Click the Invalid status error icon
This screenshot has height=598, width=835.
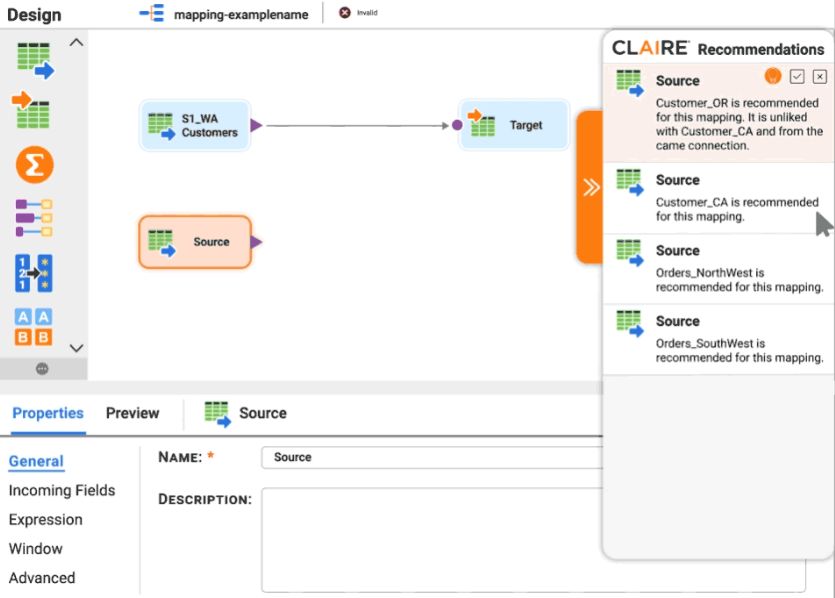point(345,12)
